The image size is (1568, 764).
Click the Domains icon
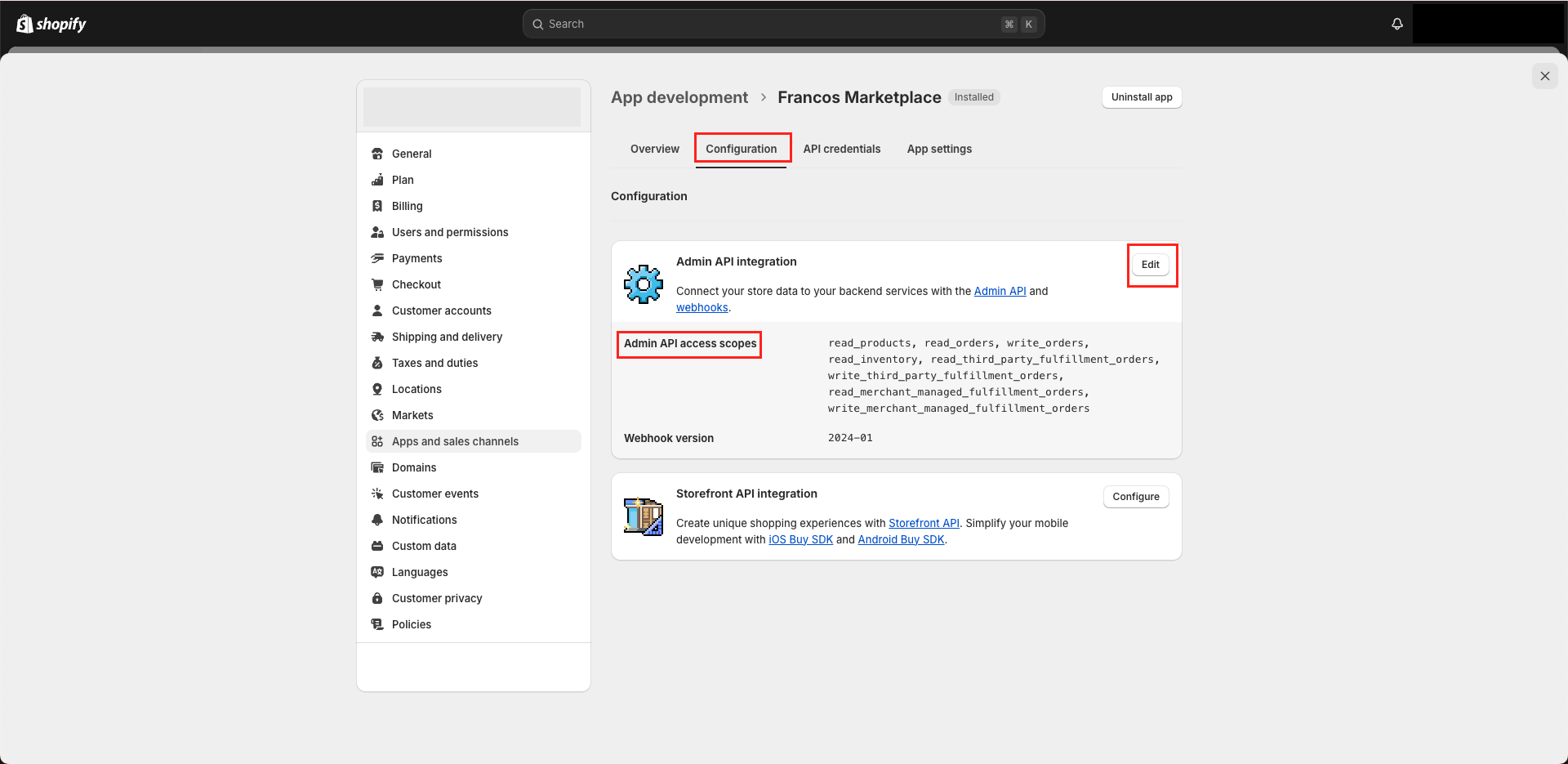(377, 467)
